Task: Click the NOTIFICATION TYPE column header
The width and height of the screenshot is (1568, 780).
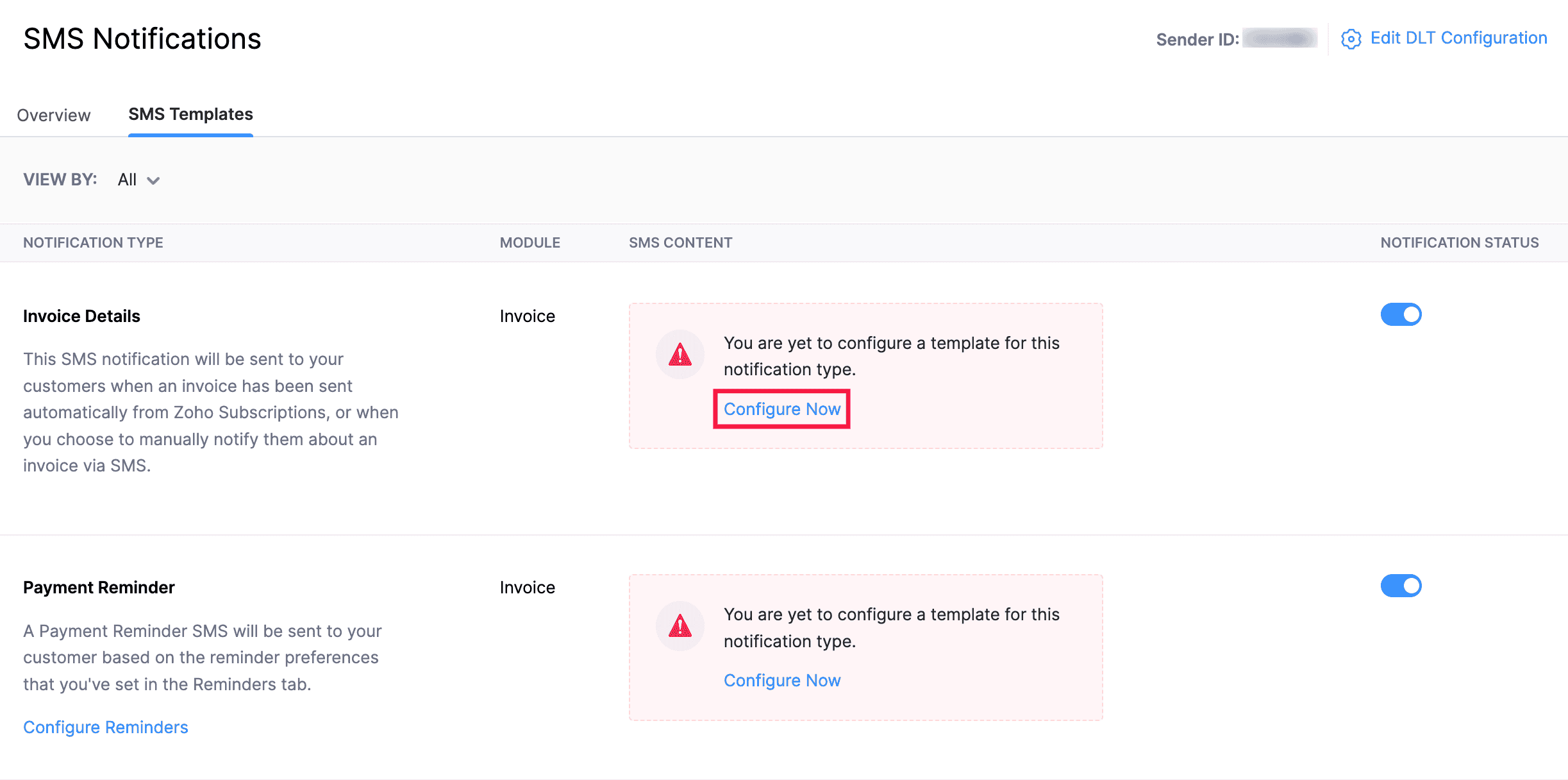Action: 92,242
